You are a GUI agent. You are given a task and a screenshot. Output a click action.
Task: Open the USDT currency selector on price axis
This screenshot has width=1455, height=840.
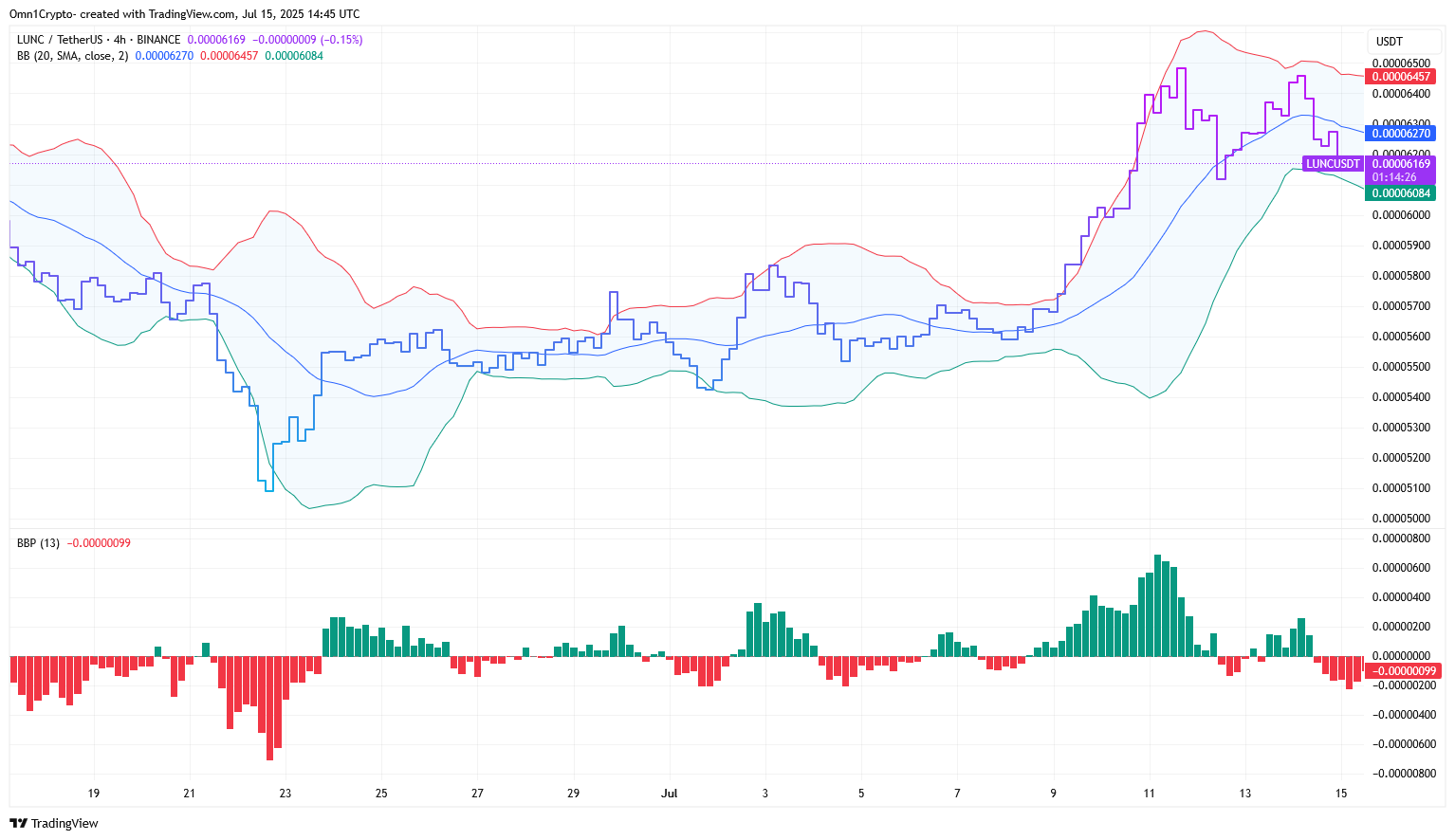tap(1389, 42)
